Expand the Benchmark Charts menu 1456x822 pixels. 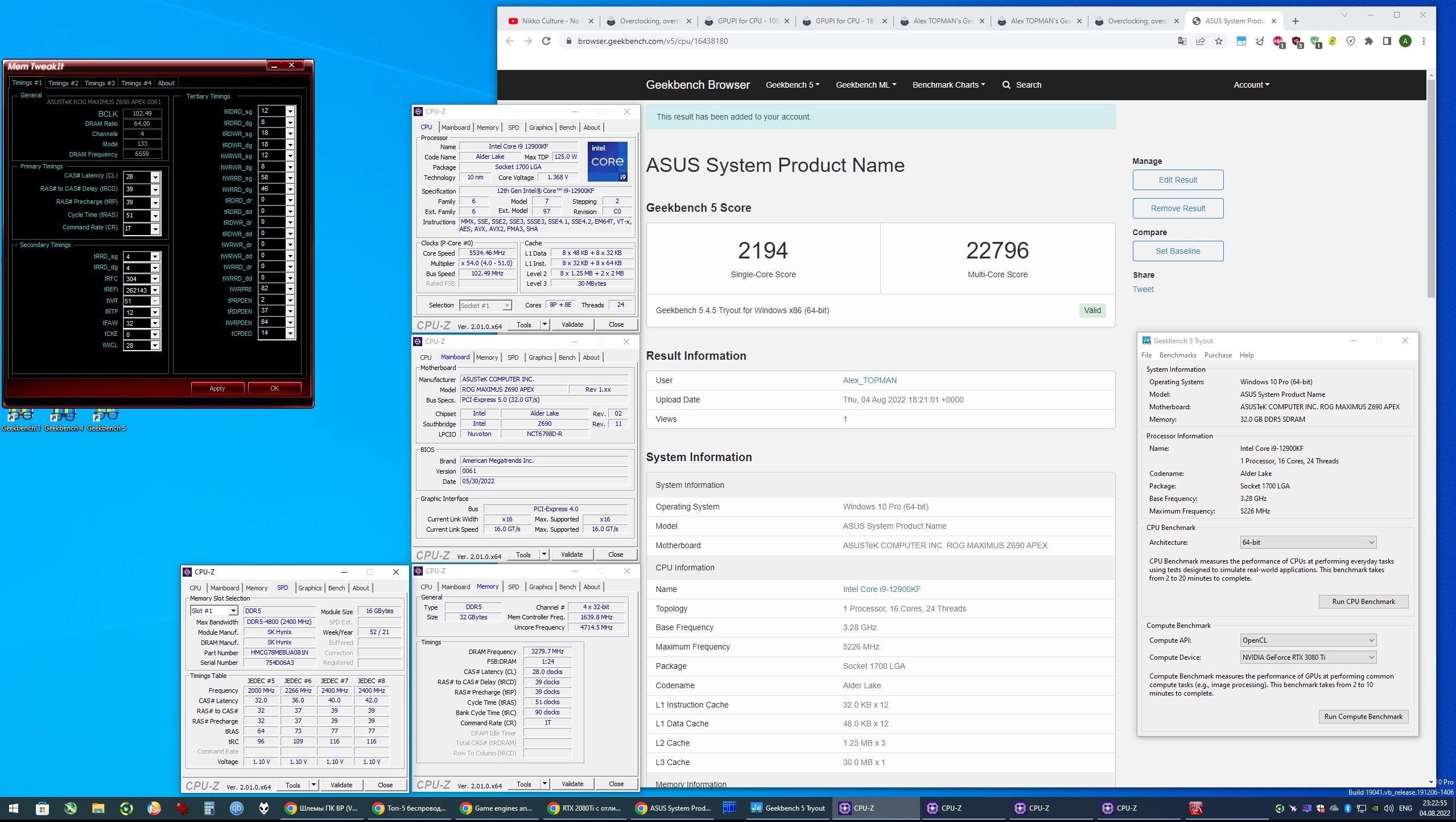pyautogui.click(x=948, y=85)
